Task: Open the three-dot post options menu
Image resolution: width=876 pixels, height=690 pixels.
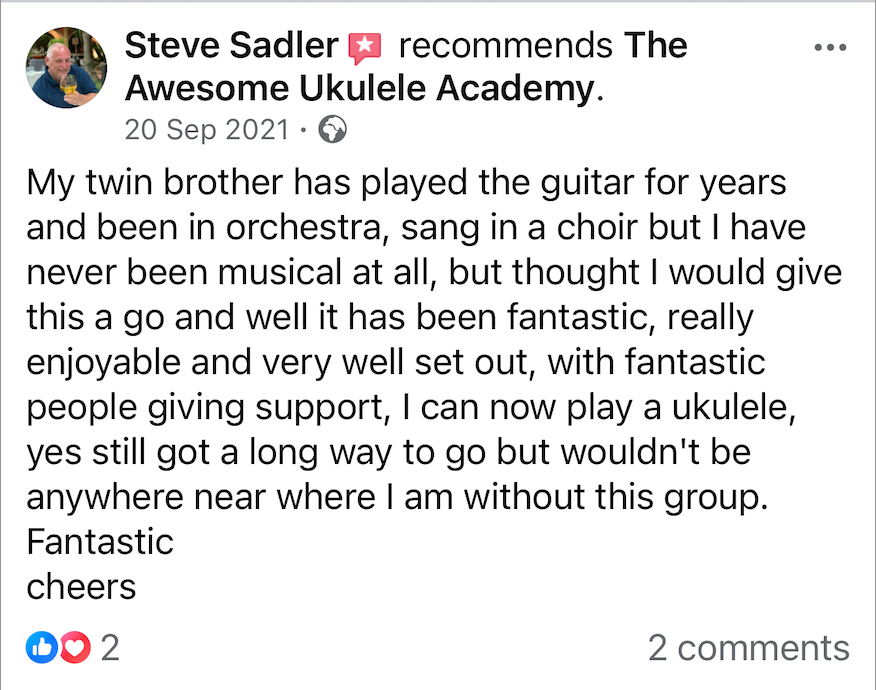Action: 830,47
